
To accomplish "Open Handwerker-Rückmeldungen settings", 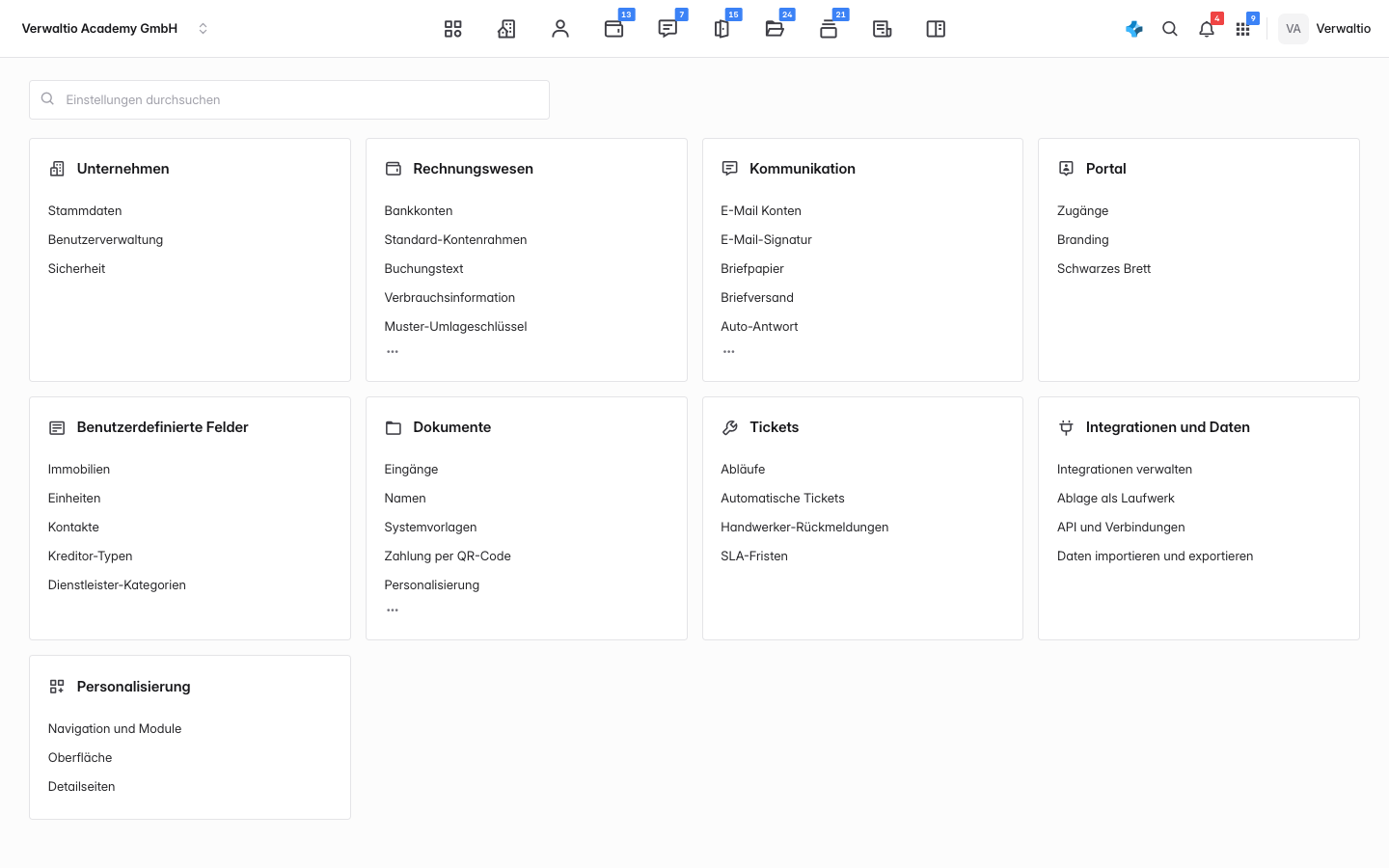I will (x=804, y=528).
